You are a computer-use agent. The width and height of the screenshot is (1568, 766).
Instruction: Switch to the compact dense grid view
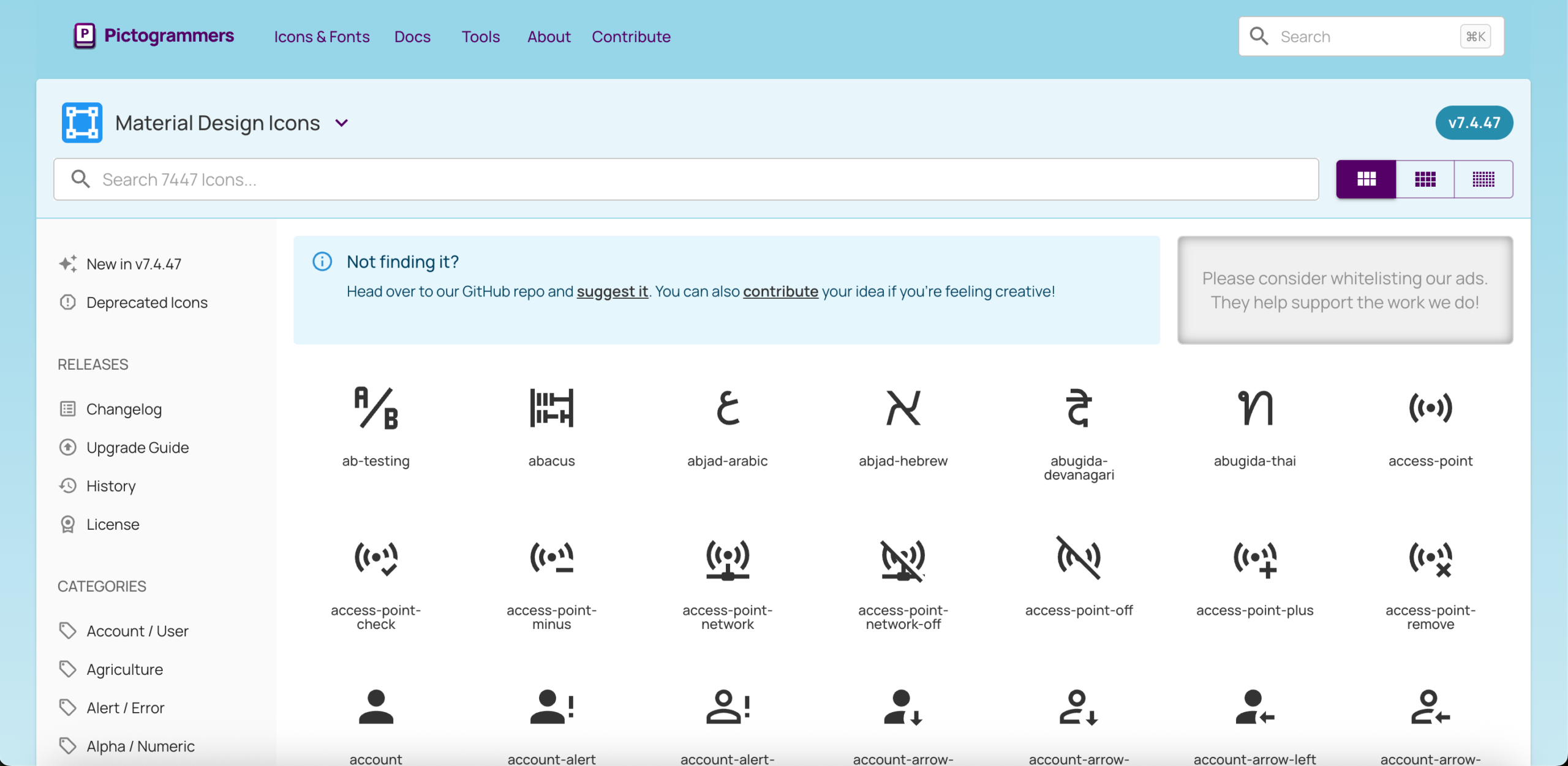[x=1483, y=179]
